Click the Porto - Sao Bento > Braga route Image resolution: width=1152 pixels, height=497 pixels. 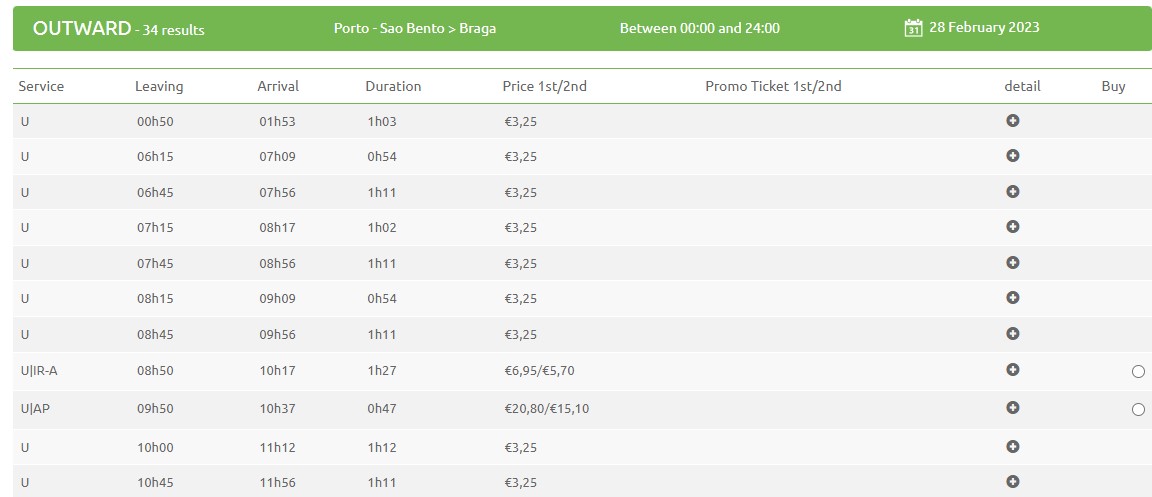click(414, 29)
